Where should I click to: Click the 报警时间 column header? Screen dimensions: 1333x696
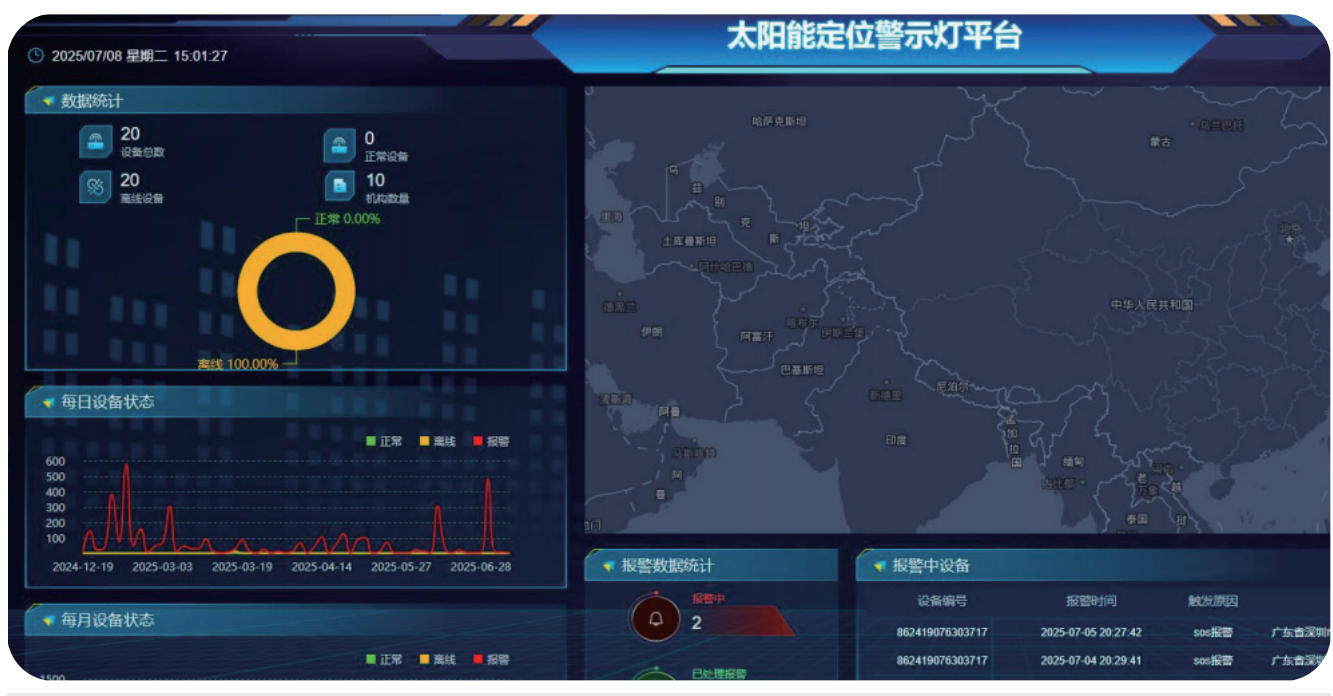[1090, 601]
